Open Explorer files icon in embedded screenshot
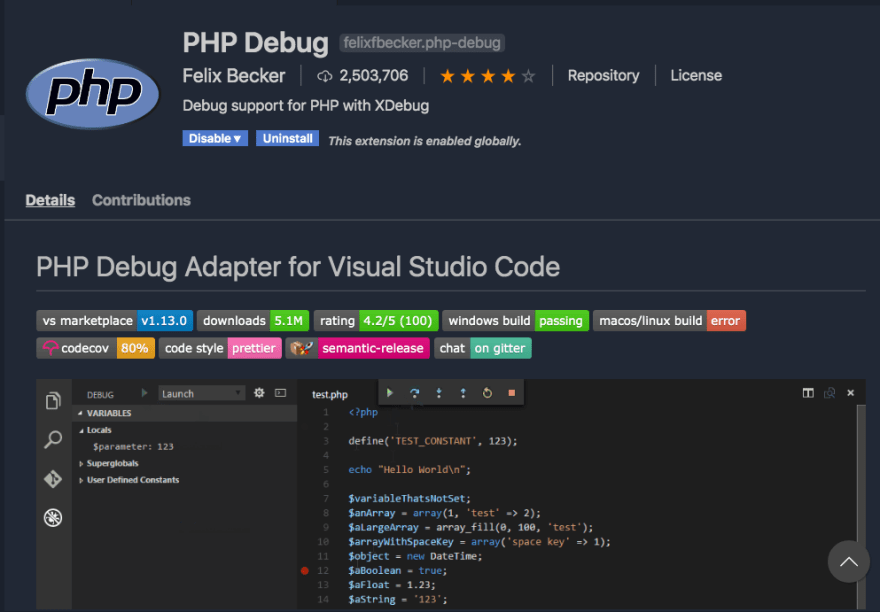This screenshot has width=880, height=612. point(53,400)
